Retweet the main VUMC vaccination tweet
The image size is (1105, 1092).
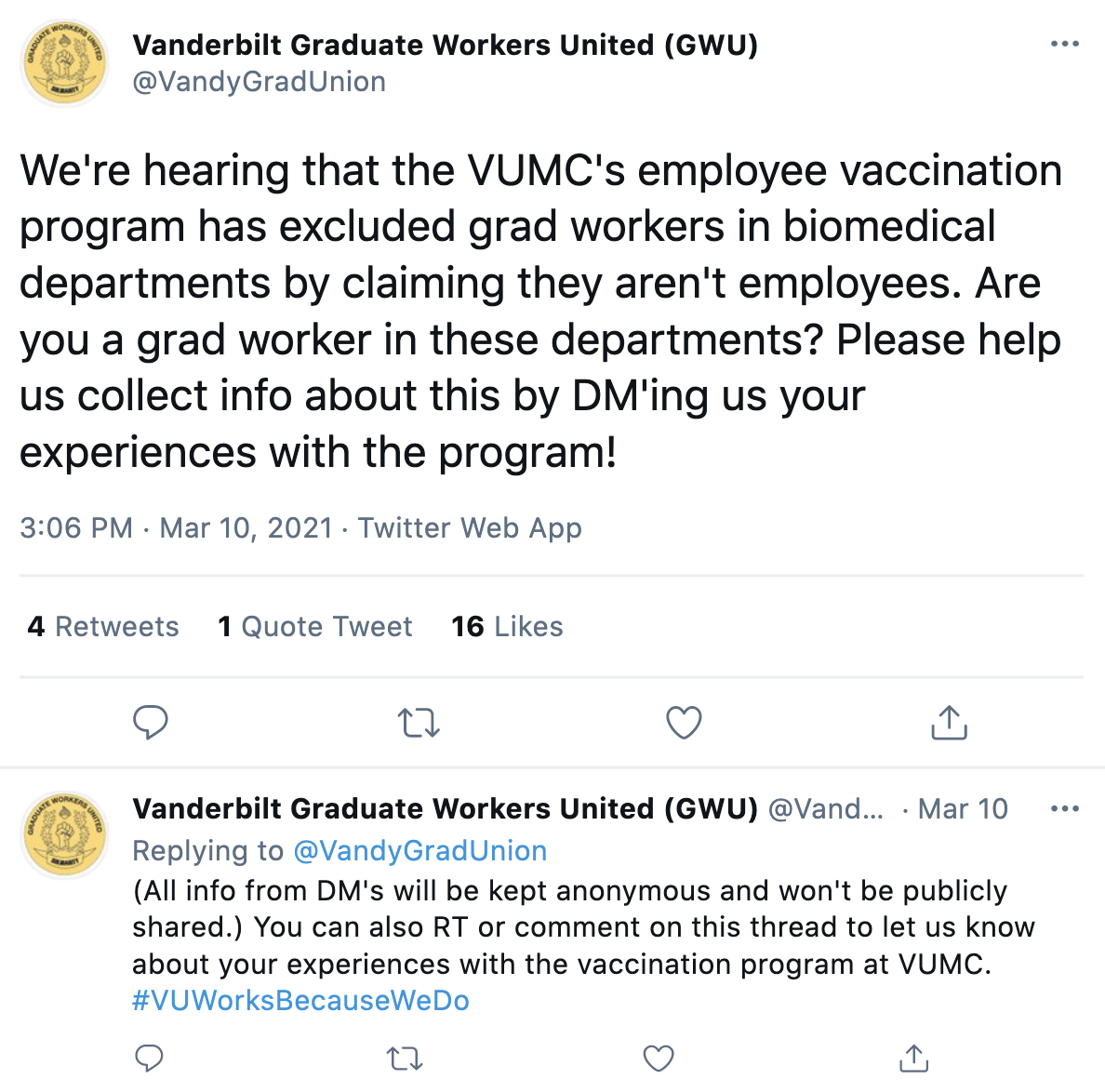pos(418,723)
